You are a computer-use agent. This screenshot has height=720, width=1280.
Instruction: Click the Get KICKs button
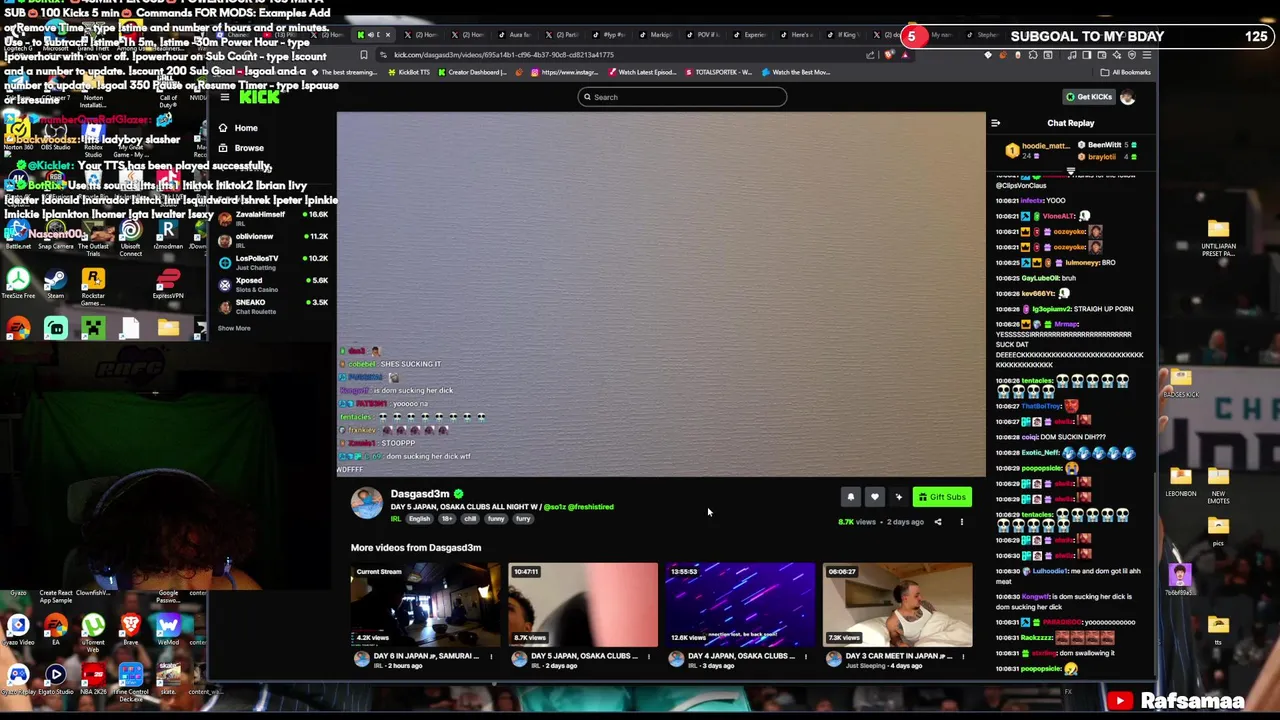click(1088, 97)
